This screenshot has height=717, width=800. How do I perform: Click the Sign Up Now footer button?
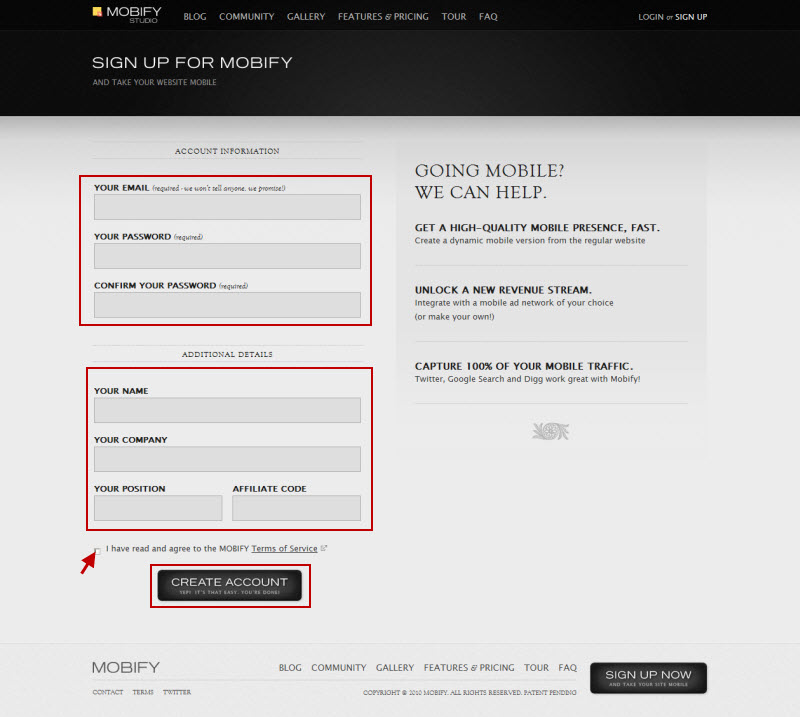pyautogui.click(x=648, y=678)
